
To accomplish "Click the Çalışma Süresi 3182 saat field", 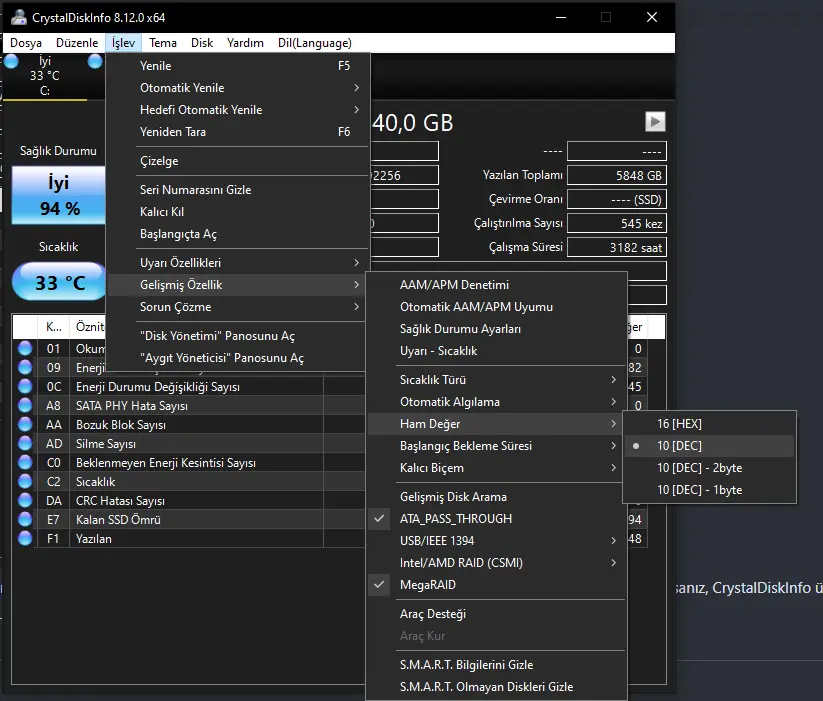I will tap(617, 247).
